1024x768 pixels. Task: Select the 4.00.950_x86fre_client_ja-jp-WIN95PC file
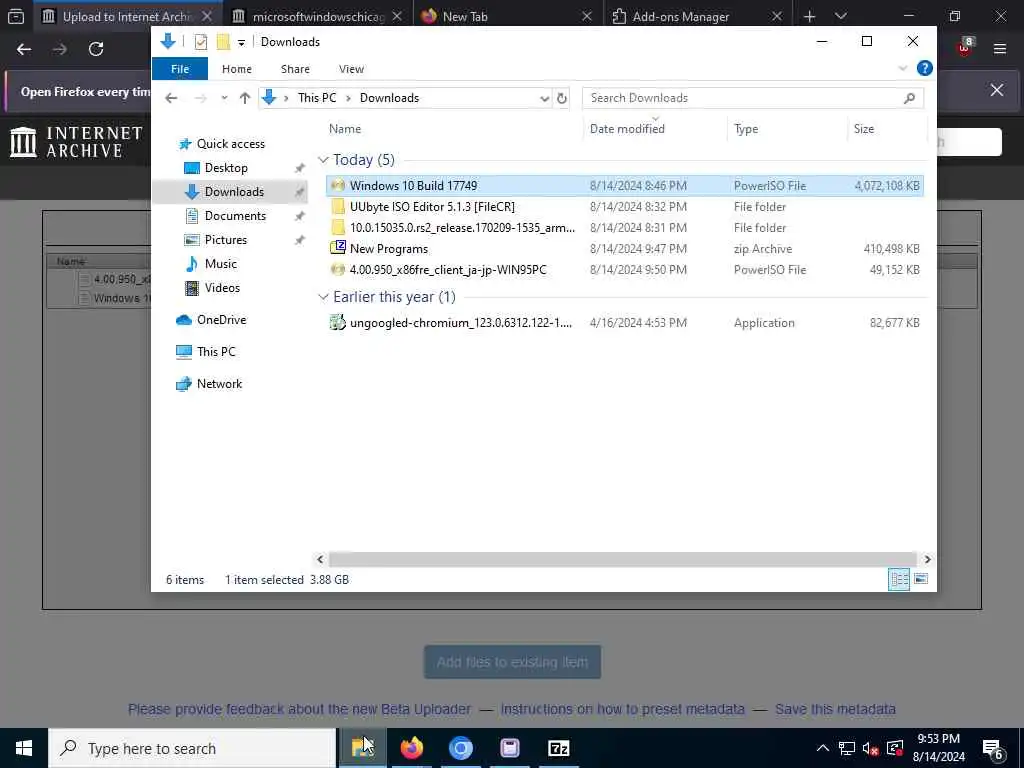point(624,269)
